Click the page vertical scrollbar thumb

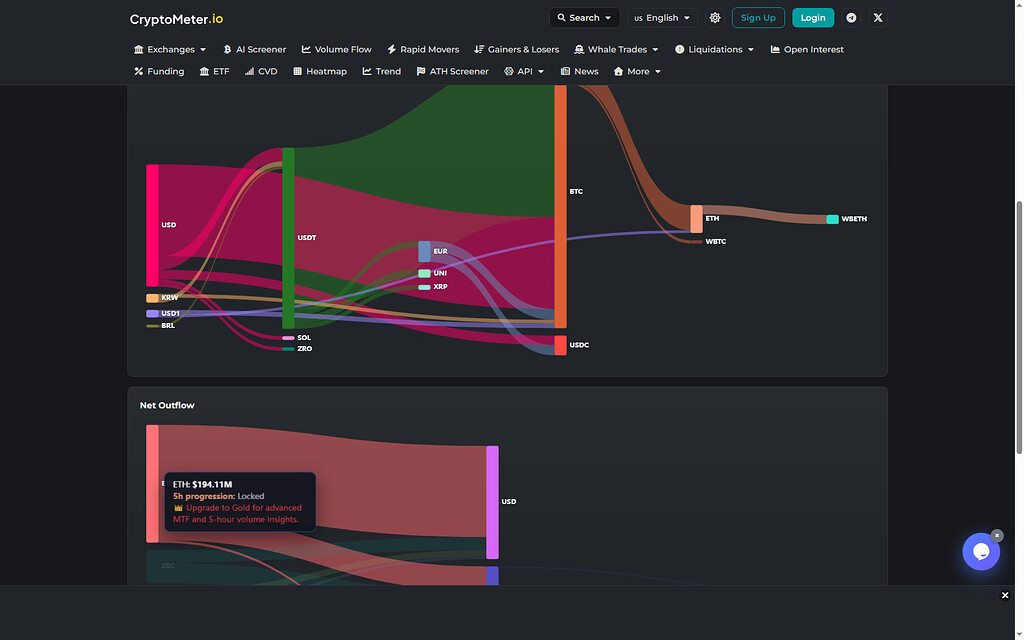tap(1019, 327)
